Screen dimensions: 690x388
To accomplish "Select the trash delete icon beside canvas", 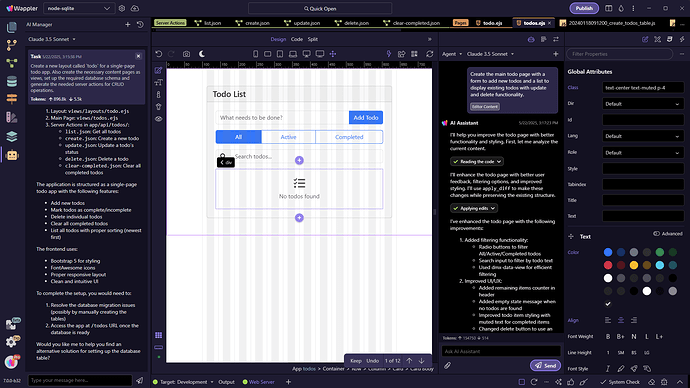I will [x=158, y=106].
